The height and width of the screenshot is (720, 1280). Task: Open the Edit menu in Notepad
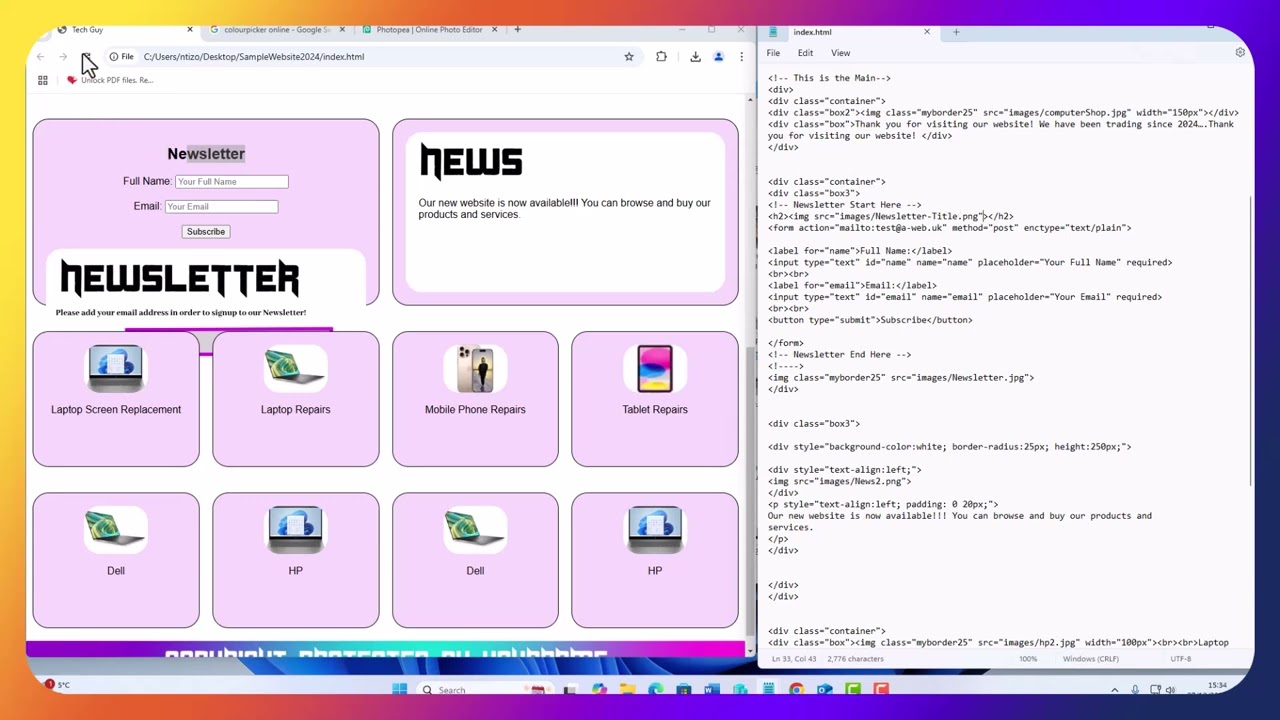tap(805, 53)
